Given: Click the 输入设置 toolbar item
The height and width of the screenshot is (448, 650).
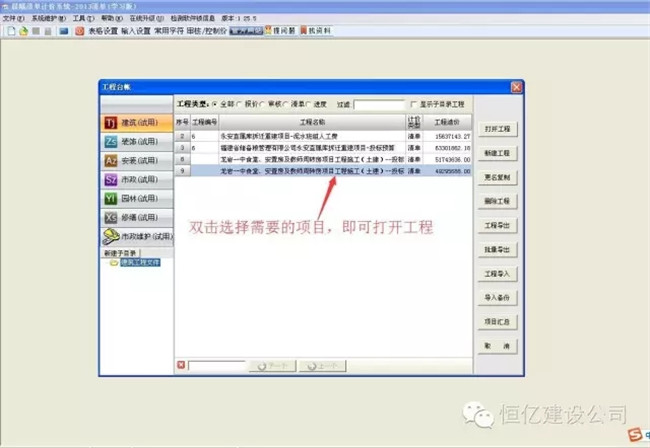Looking at the screenshot, I should (136, 31).
